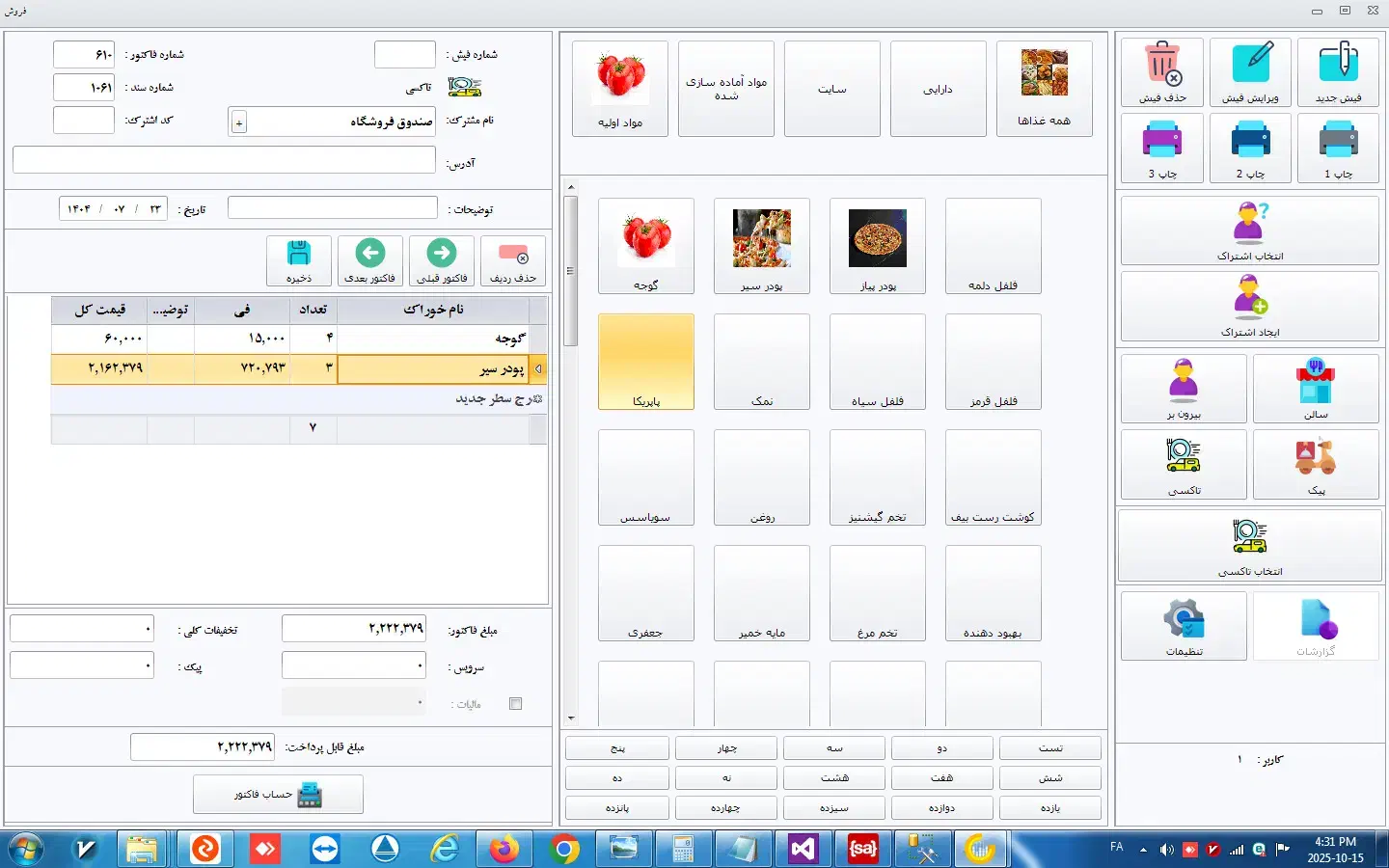Select the گوجه tomato product tile
The width and height of the screenshot is (1389, 868).
point(645,246)
